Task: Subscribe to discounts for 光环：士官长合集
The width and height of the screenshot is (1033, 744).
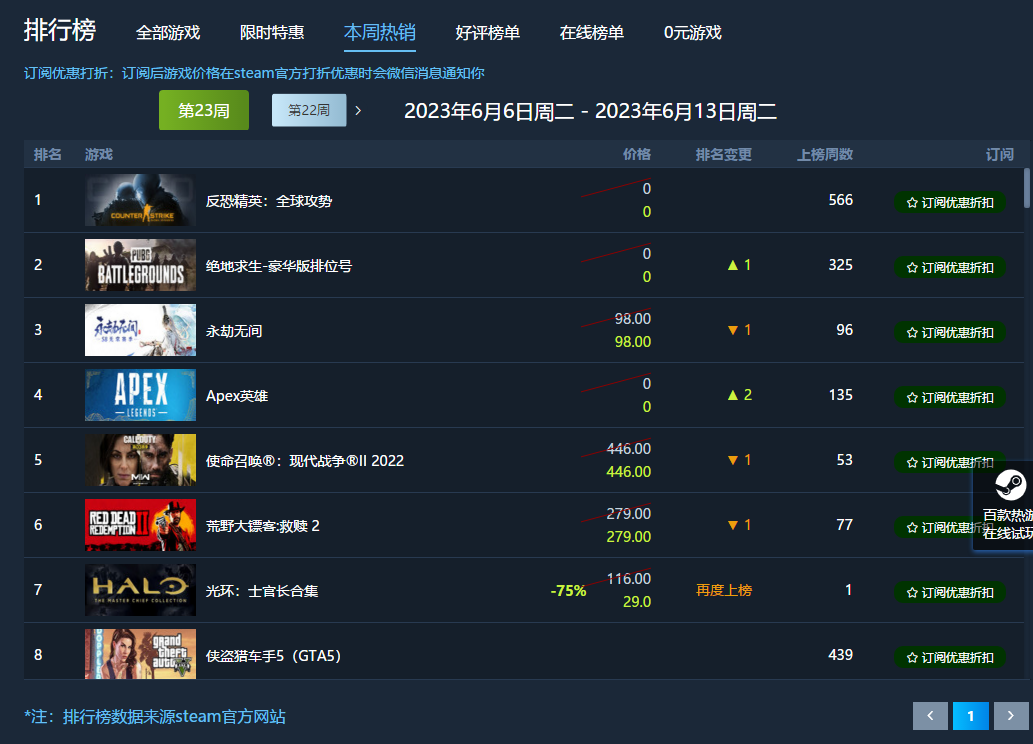Action: coord(949,592)
